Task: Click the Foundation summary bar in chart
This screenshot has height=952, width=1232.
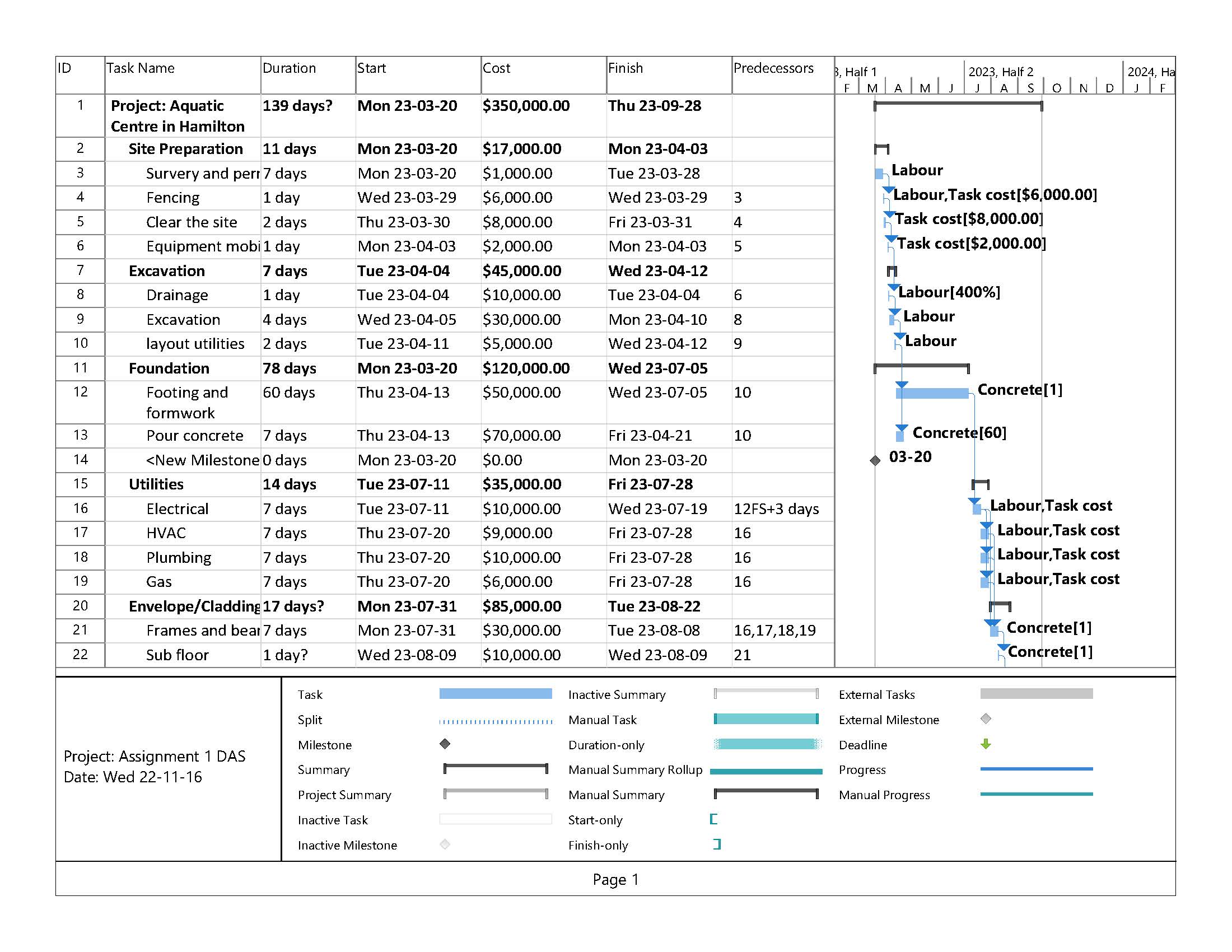Action: [921, 367]
